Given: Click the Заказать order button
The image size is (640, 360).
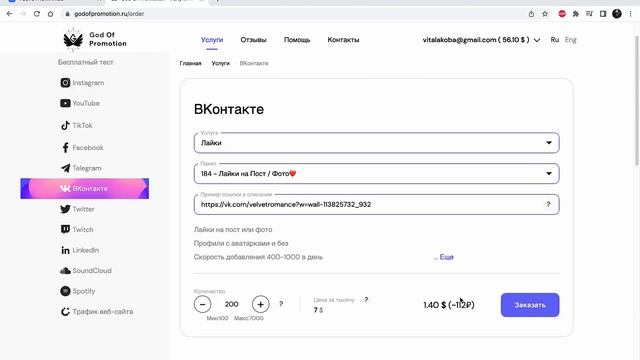Looking at the screenshot, I should click(530, 305).
